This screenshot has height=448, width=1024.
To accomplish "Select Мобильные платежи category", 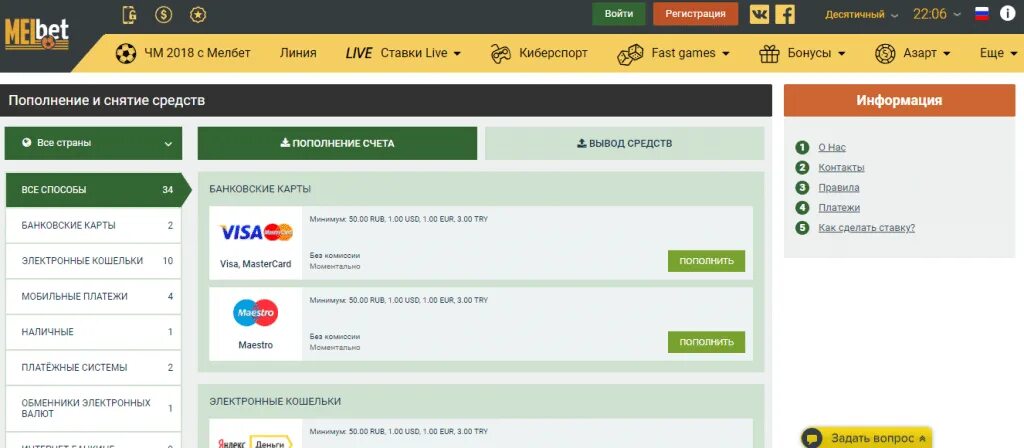I will 93,296.
